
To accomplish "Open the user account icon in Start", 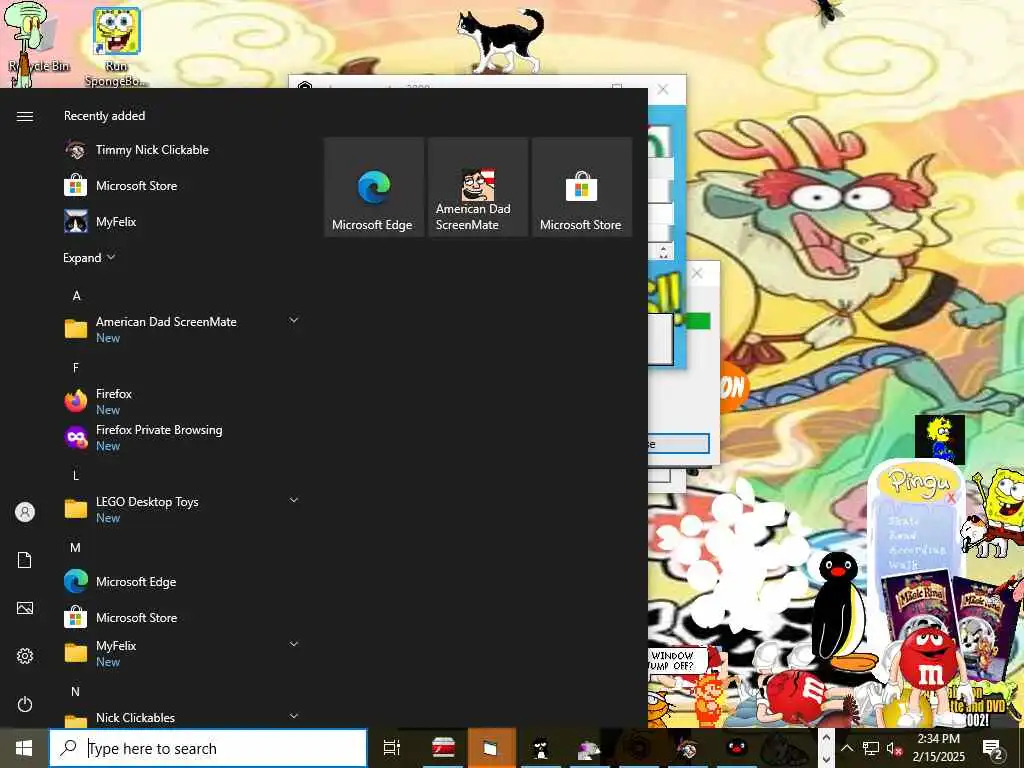I will [x=25, y=512].
